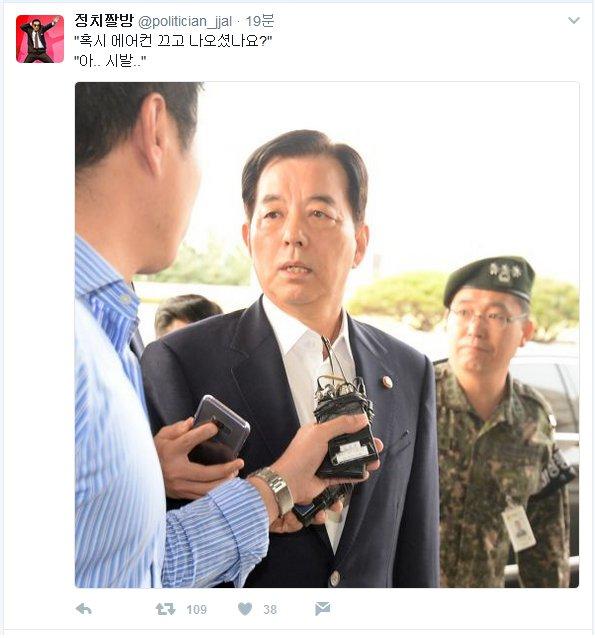Open the tweet options chevron menu
Viewport: 595px width, 638px height.
(x=574, y=20)
